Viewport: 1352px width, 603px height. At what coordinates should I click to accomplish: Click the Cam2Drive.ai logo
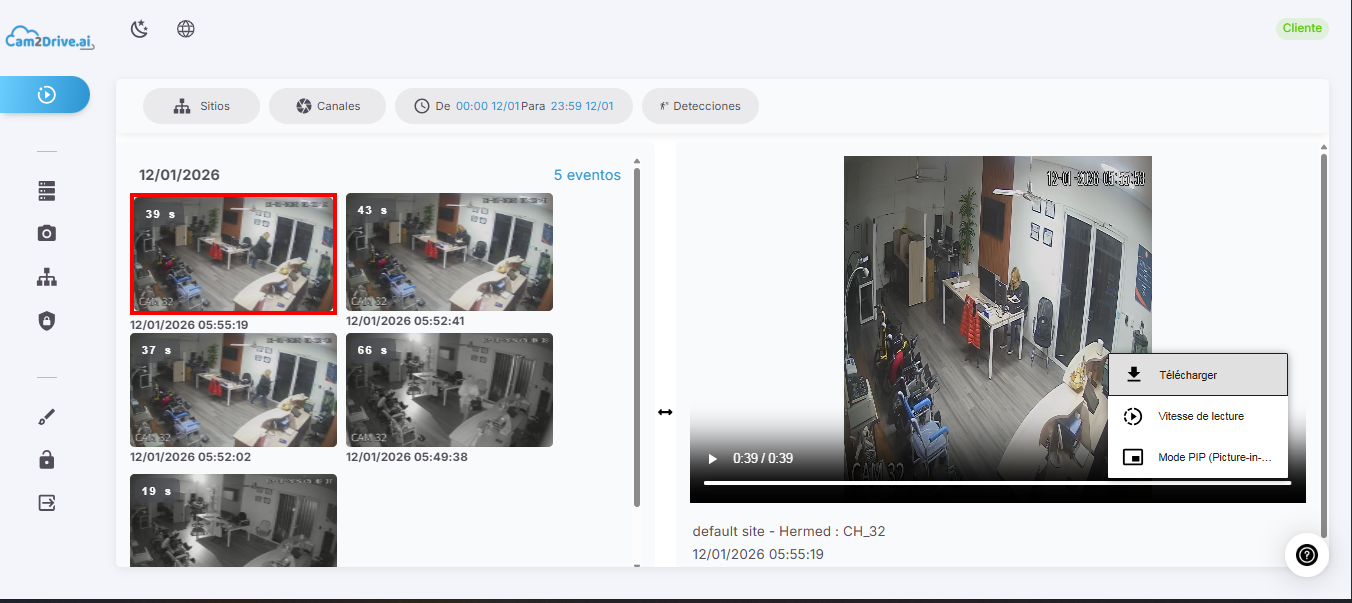tap(50, 36)
